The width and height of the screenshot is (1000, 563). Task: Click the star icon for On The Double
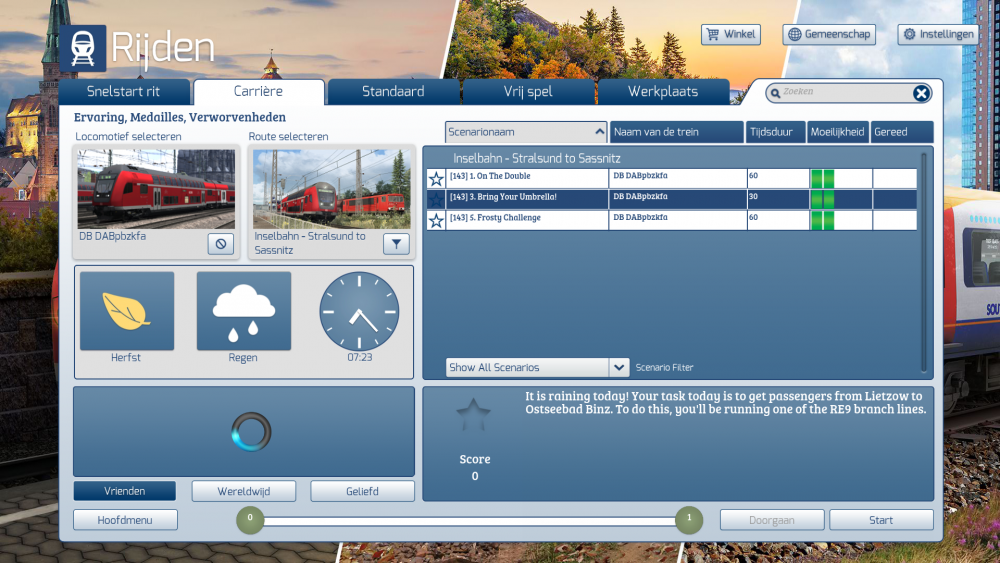click(x=436, y=179)
